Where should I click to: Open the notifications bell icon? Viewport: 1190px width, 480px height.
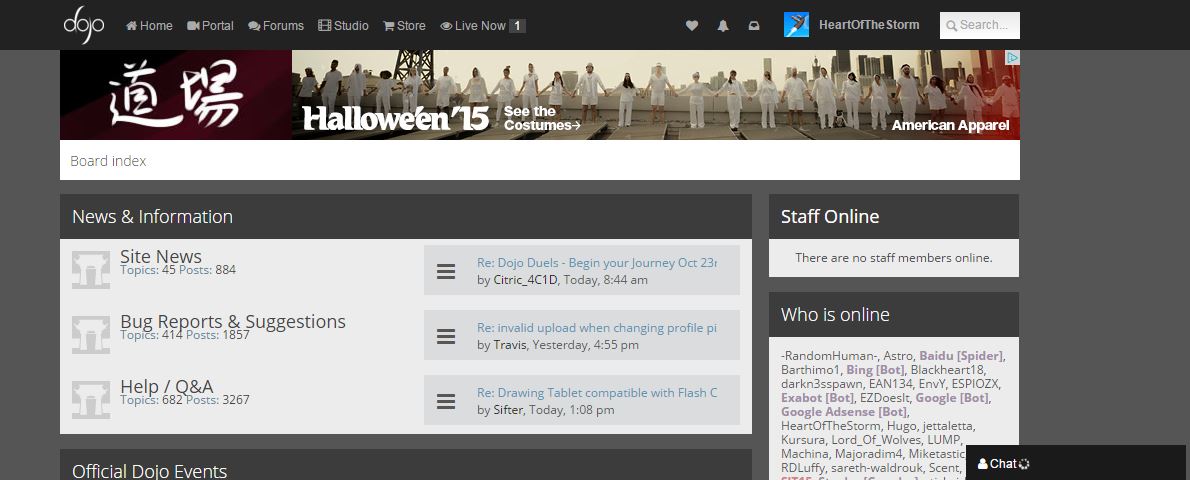(x=723, y=26)
